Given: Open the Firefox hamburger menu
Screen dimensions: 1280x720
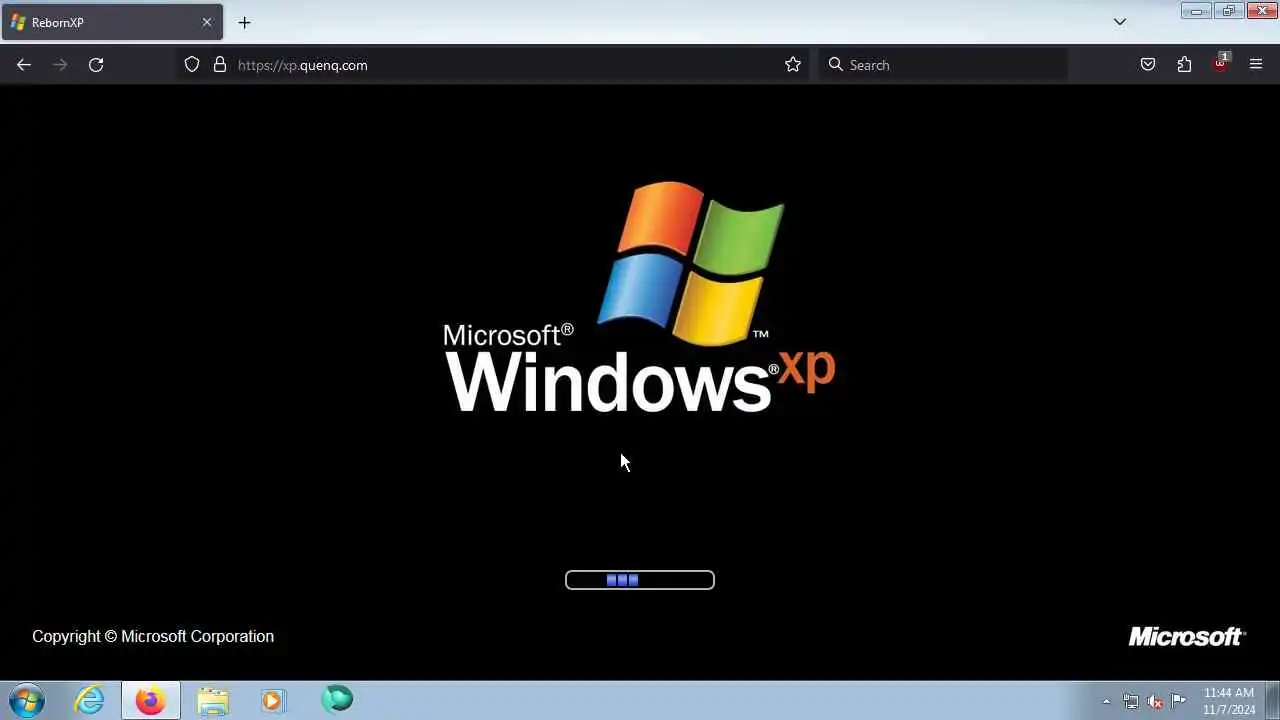Looking at the screenshot, I should pyautogui.click(x=1256, y=65).
